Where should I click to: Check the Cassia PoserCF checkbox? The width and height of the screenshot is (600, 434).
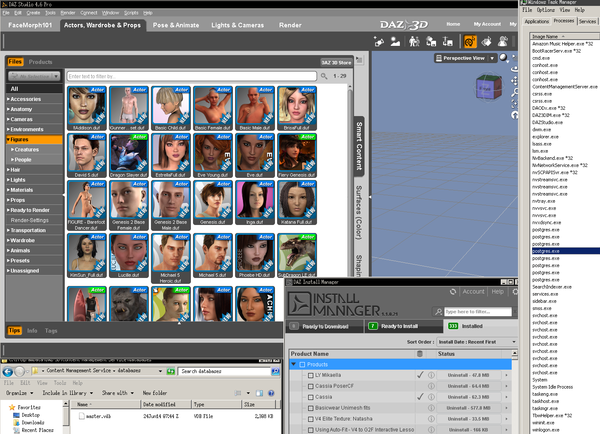tap(311, 386)
